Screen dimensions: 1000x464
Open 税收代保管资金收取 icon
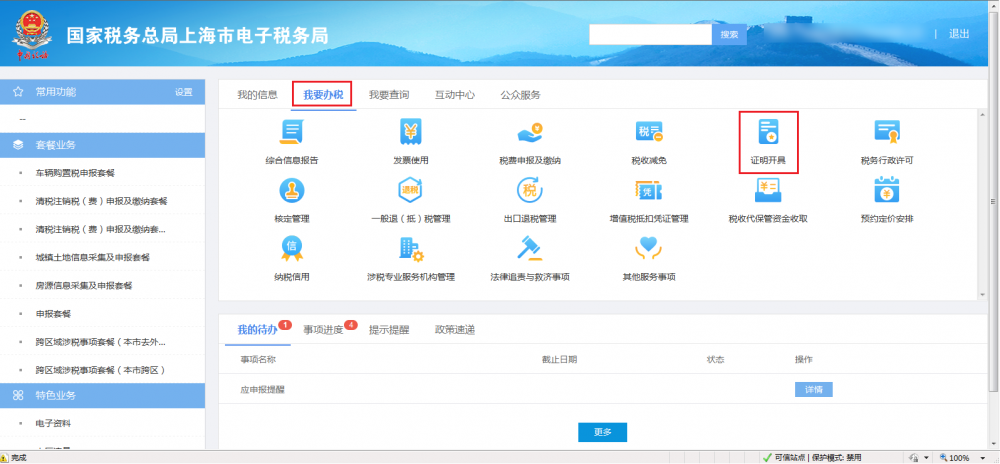point(768,191)
